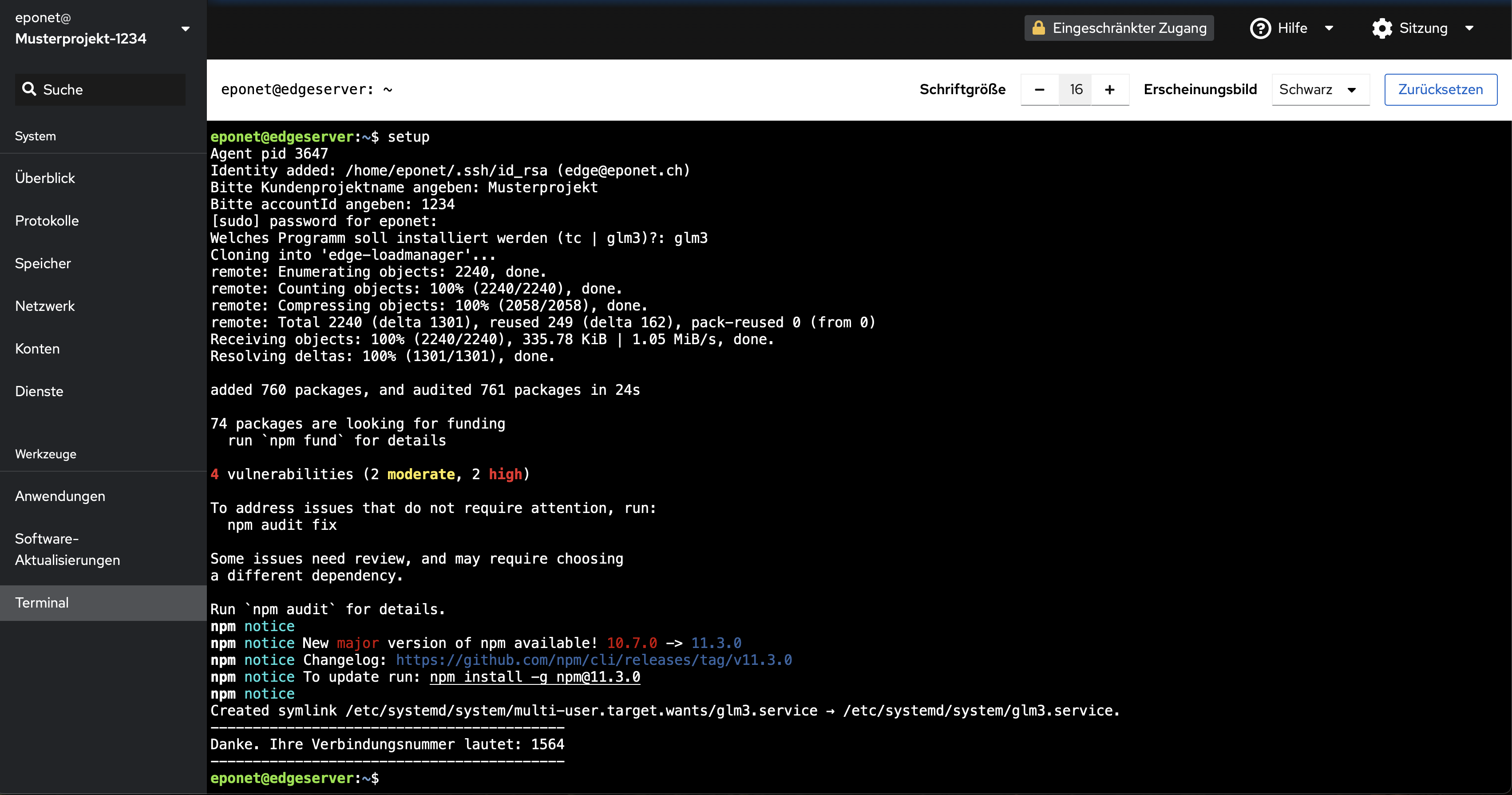
Task: Click the Hilfe question mark icon
Action: 1260,28
